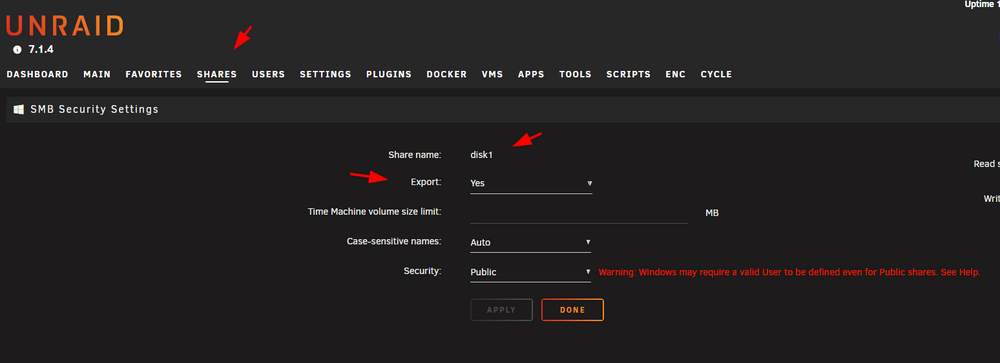Go to the Plugins tab
The height and width of the screenshot is (363, 1000).
389,74
